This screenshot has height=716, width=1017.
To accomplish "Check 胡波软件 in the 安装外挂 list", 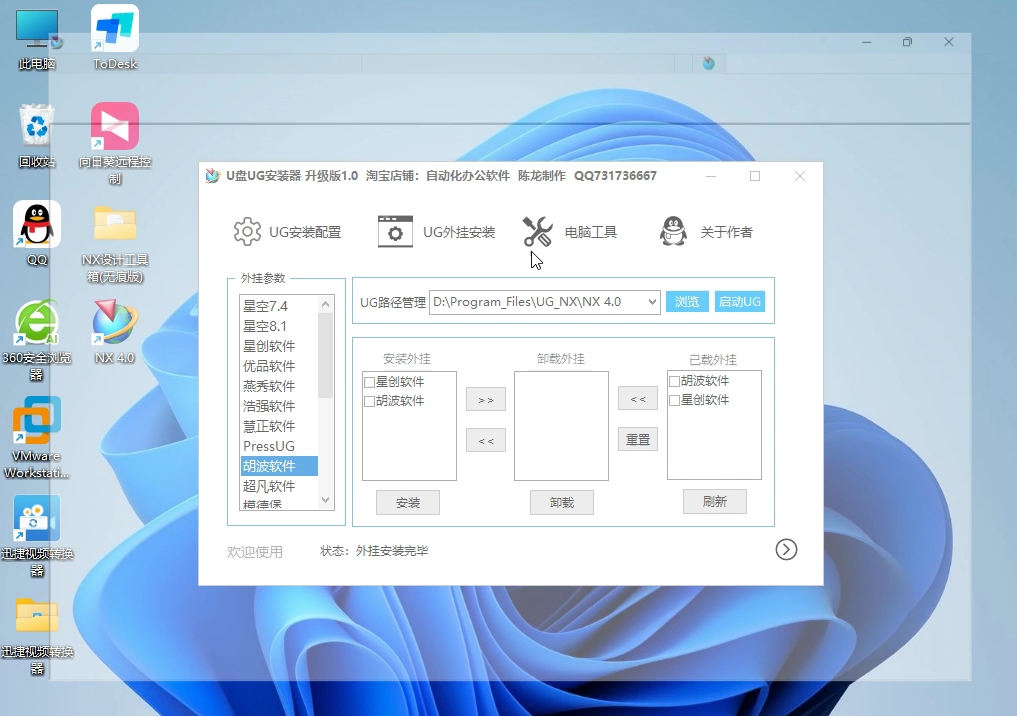I will (370, 401).
